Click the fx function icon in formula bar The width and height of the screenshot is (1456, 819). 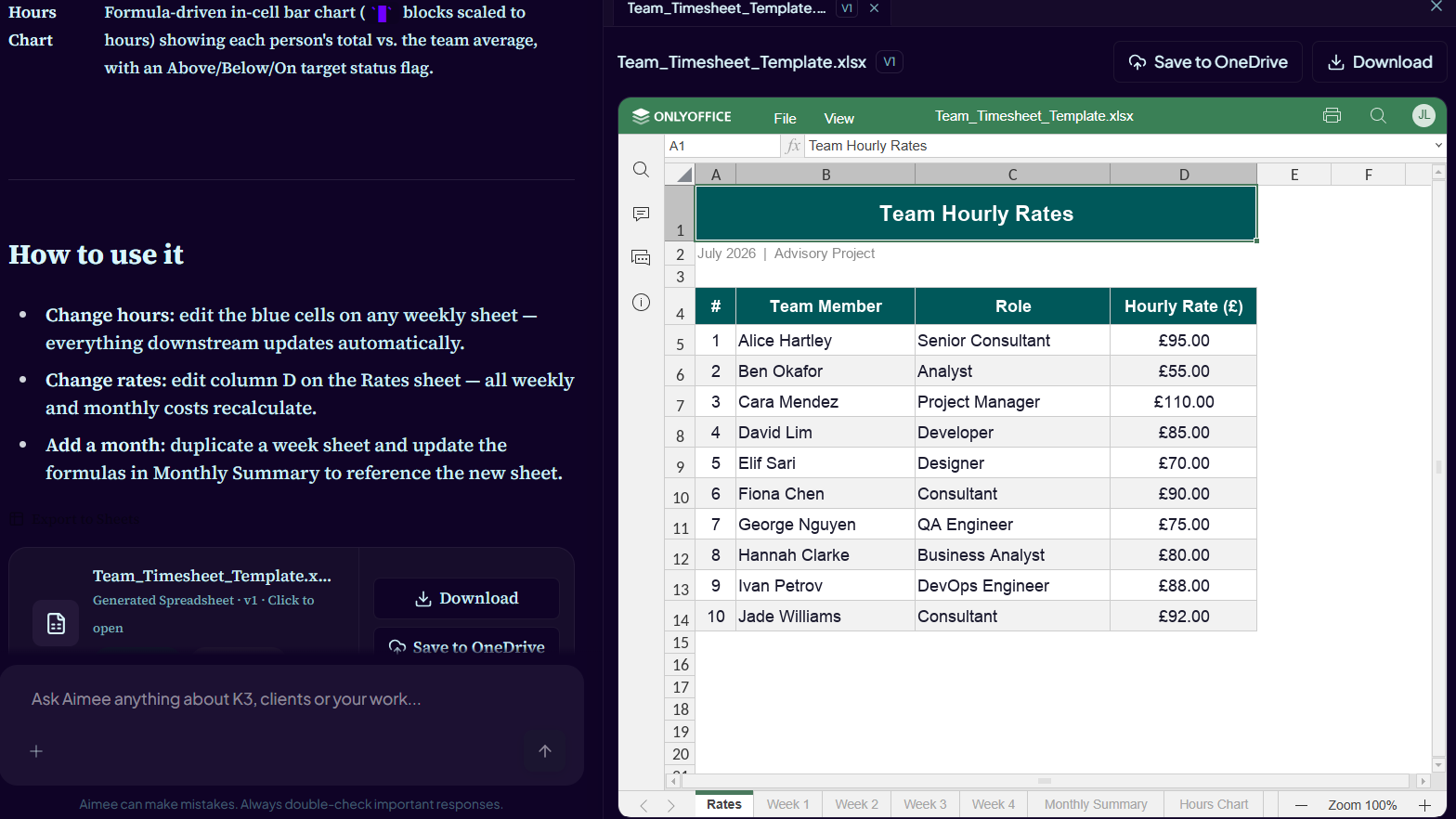pos(792,146)
